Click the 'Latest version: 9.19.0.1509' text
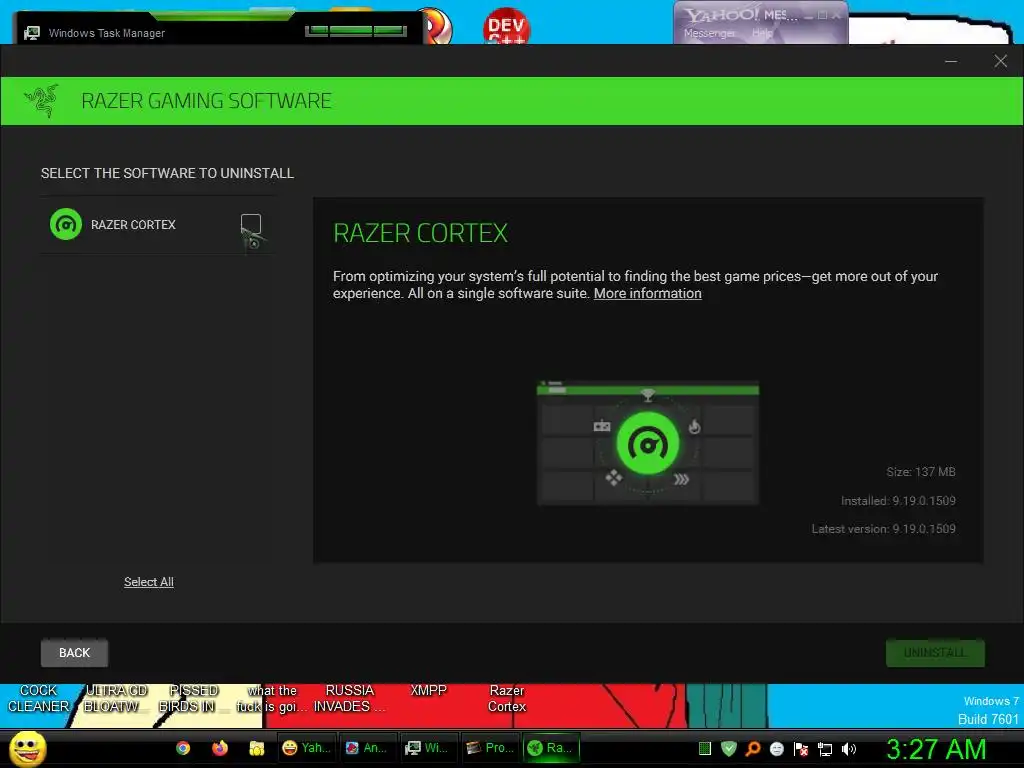This screenshot has width=1024, height=768. (x=884, y=528)
